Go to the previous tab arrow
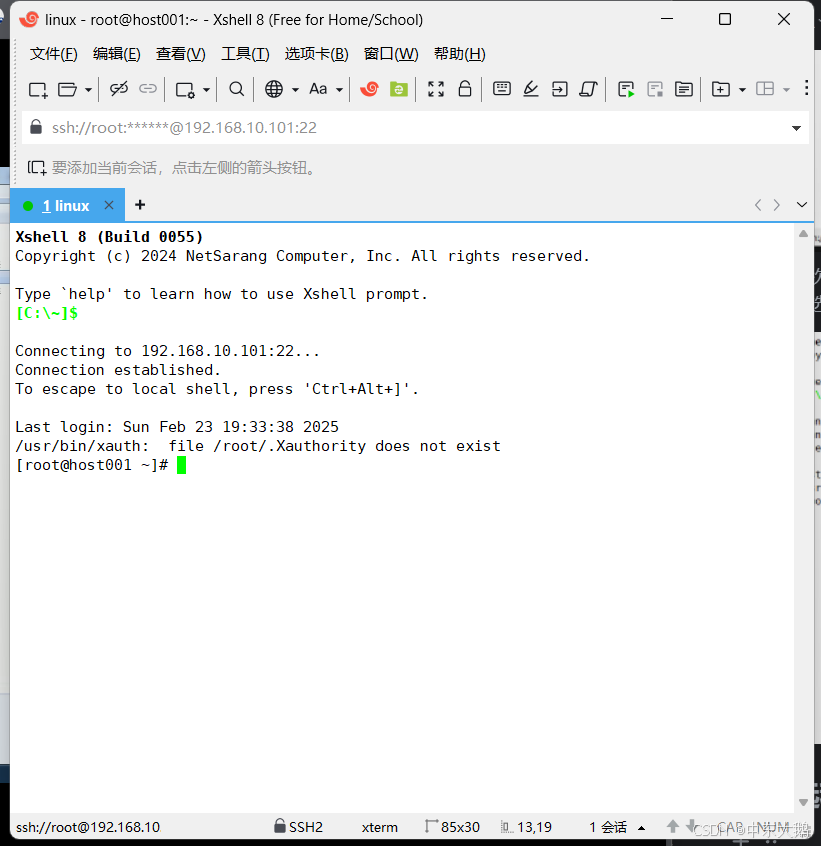 (x=758, y=205)
